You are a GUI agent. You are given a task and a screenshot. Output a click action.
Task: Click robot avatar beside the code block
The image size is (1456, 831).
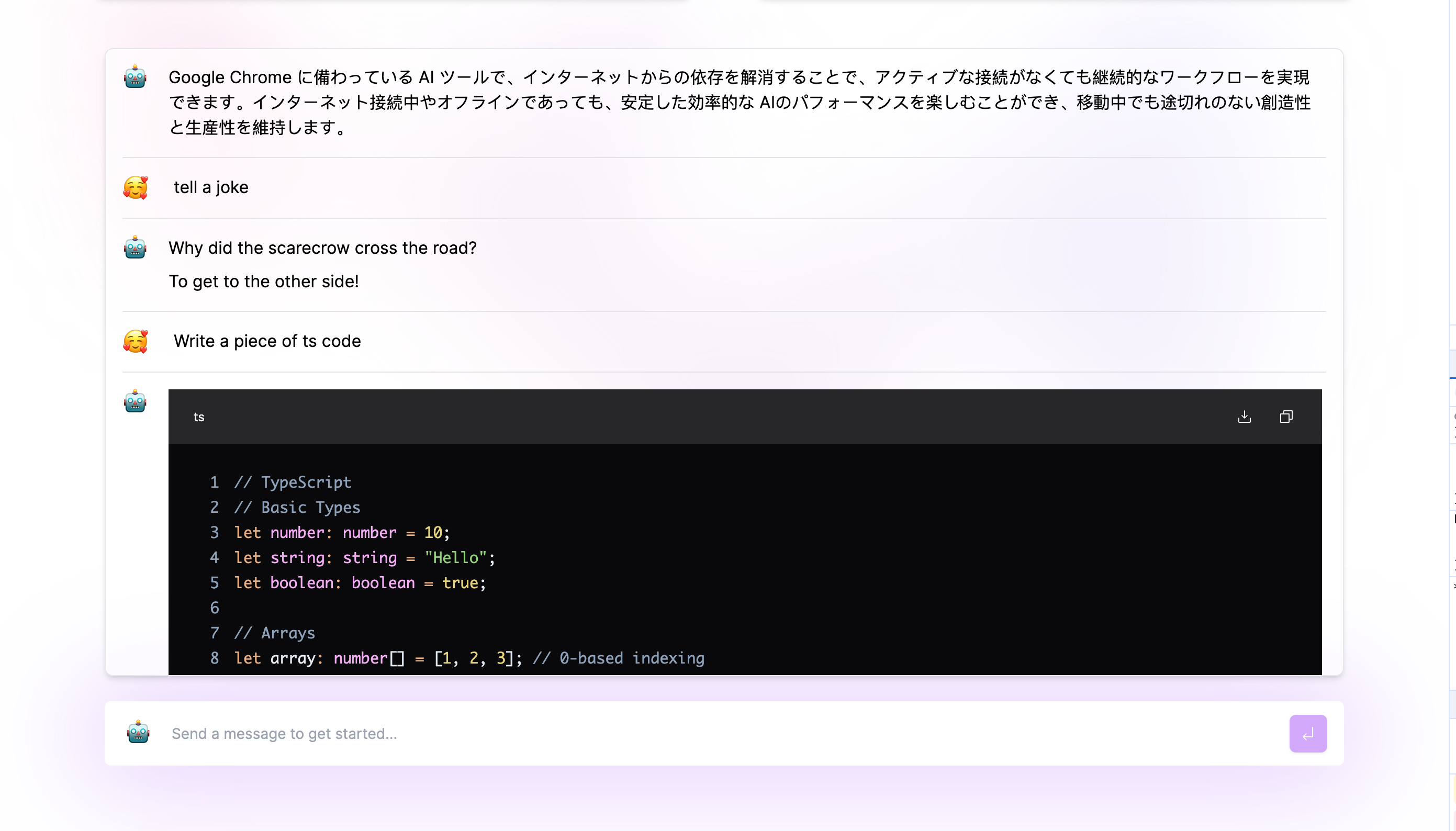(135, 402)
